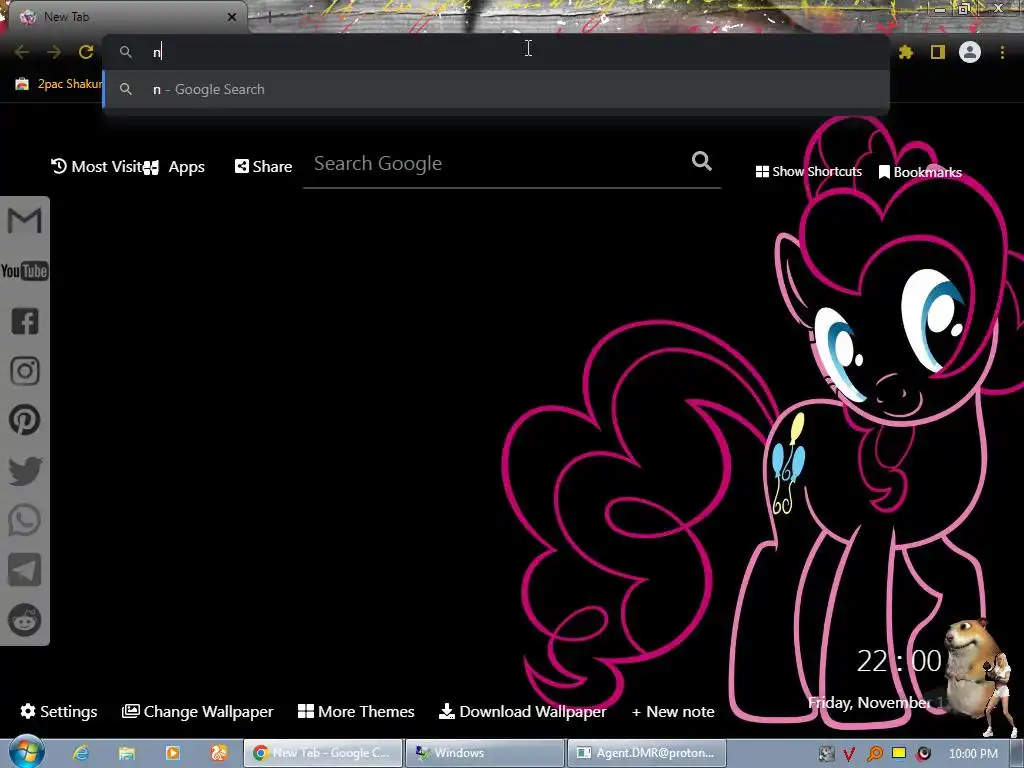Open the 2pac Shakur bookmark
Viewport: 1024px width, 768px height.
(x=59, y=84)
